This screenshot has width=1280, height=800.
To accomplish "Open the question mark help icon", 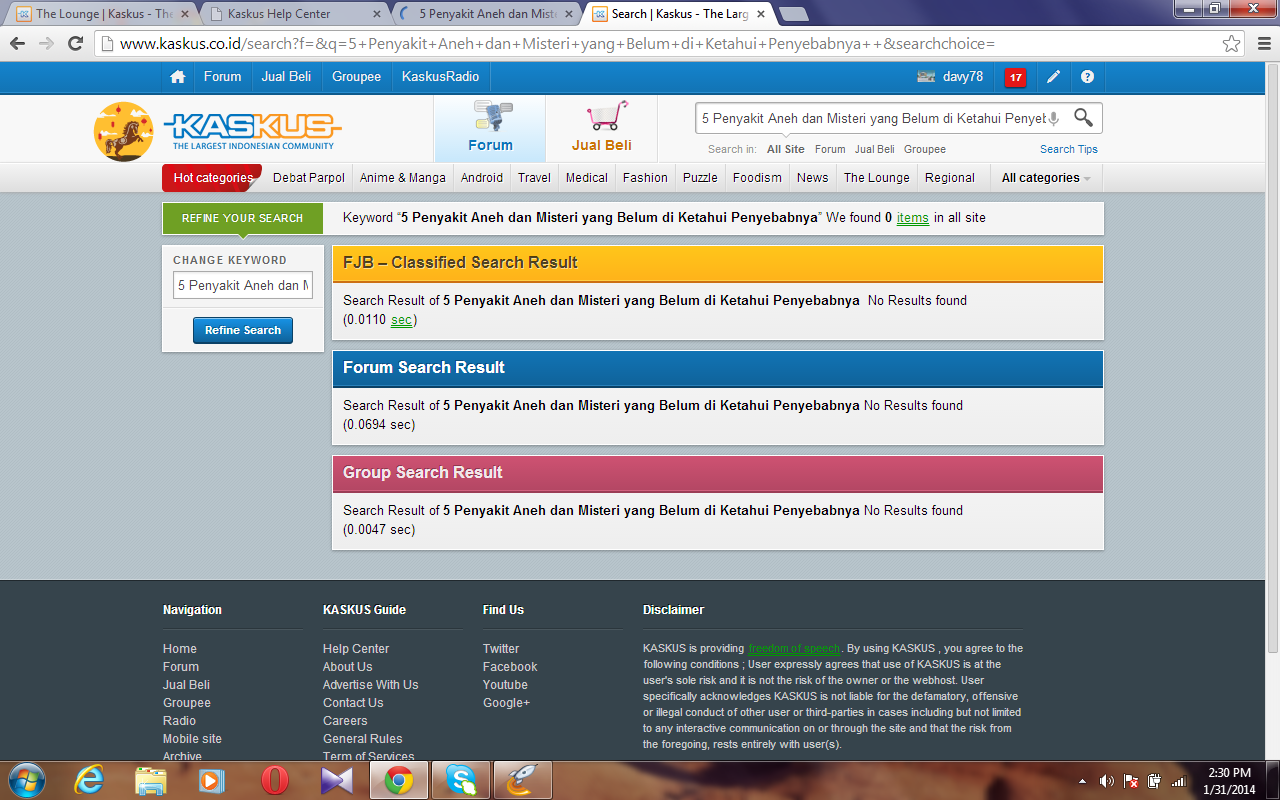I will [x=1087, y=77].
